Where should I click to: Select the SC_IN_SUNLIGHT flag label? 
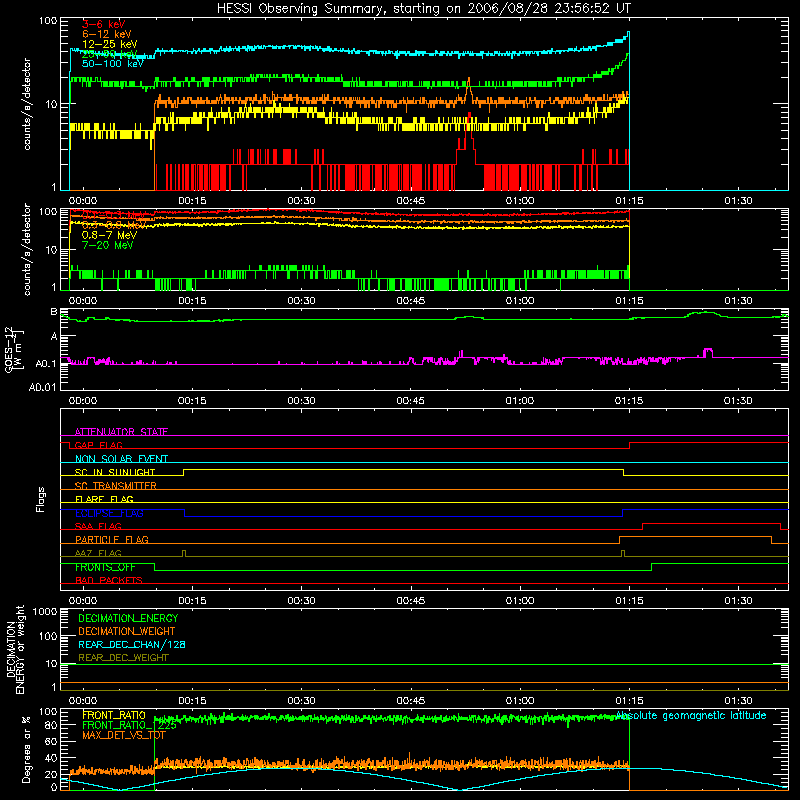click(x=115, y=472)
